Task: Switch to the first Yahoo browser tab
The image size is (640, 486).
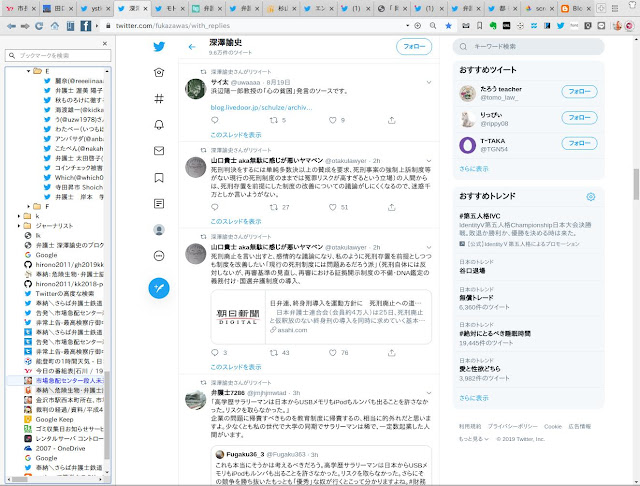Action: point(21,8)
